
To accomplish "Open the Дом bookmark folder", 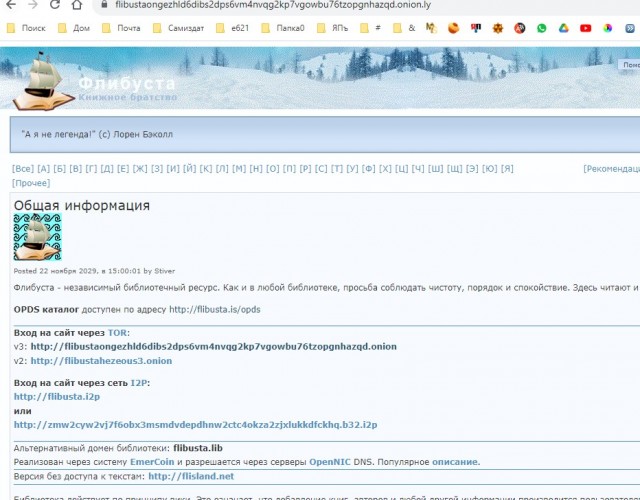I will coord(74,28).
